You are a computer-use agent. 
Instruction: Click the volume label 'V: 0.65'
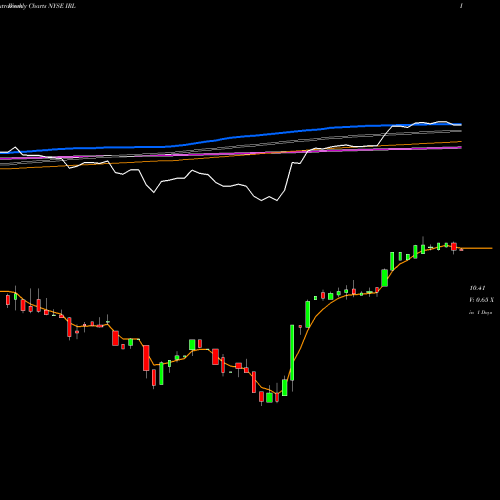(479, 300)
